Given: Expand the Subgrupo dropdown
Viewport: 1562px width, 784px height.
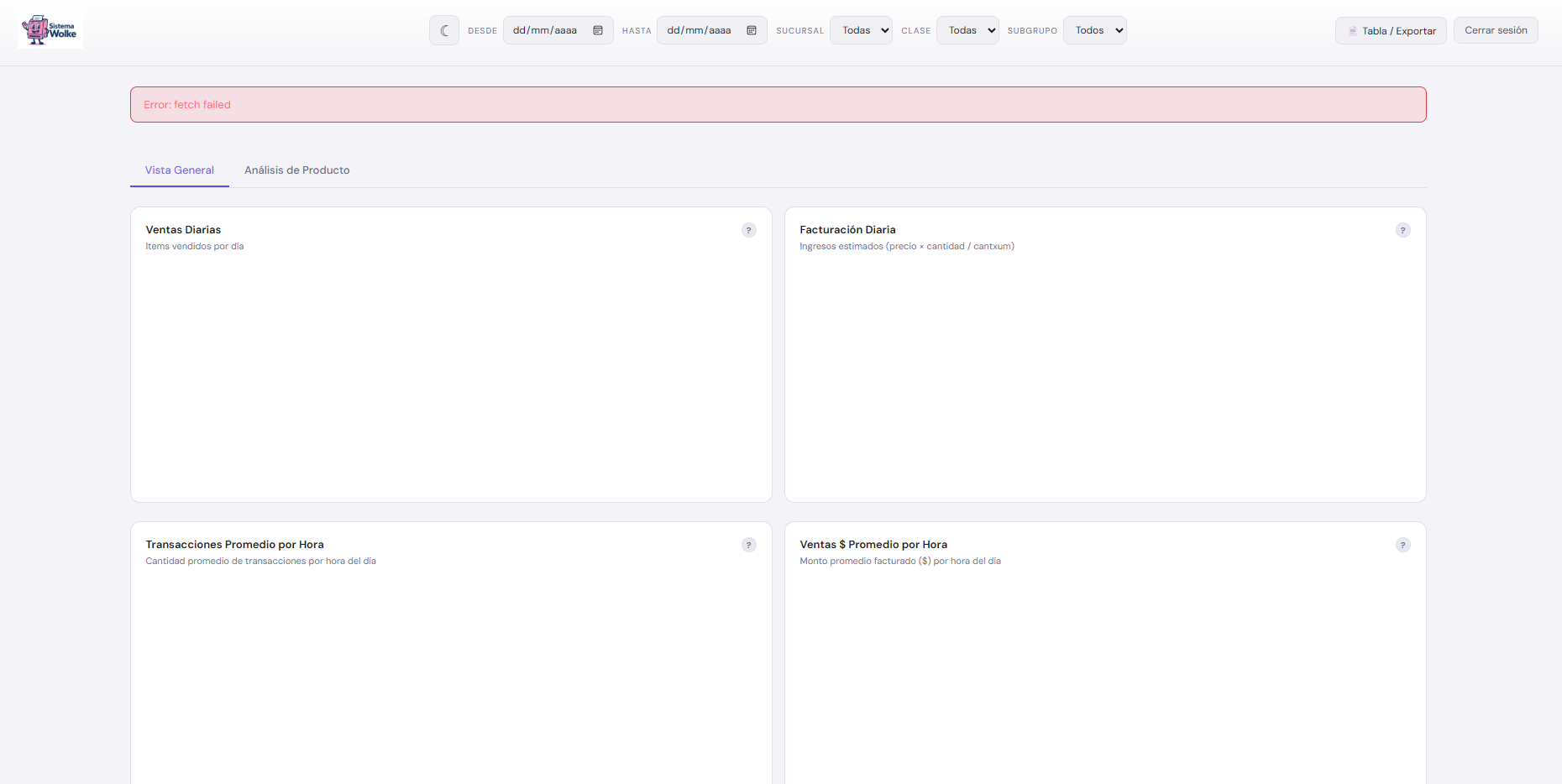Looking at the screenshot, I should click(x=1094, y=31).
